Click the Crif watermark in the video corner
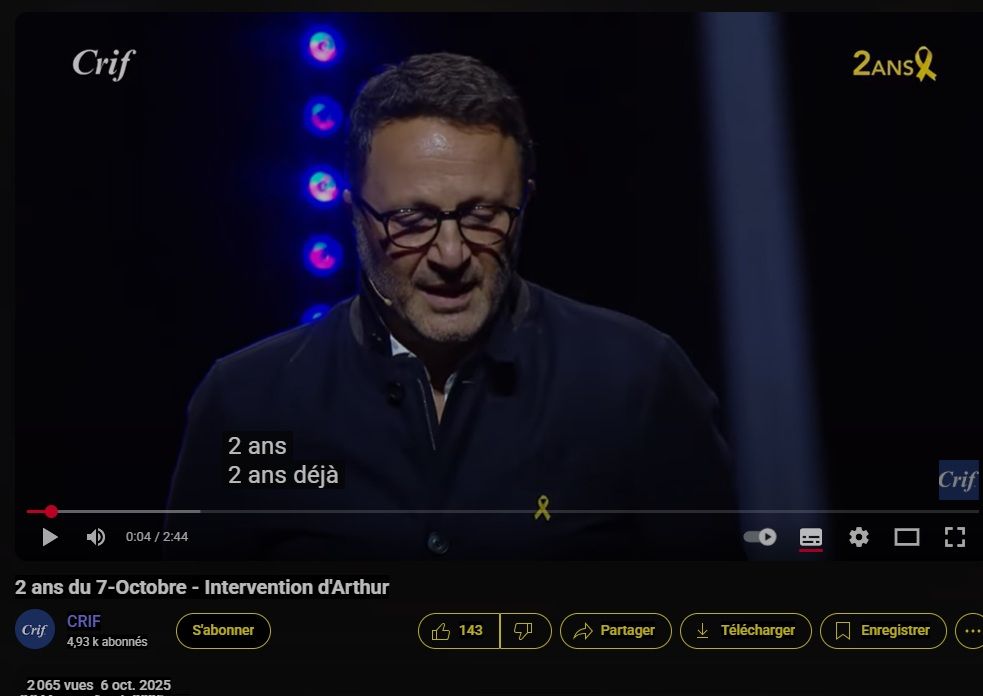Viewport: 983px width, 696px height. [x=958, y=480]
